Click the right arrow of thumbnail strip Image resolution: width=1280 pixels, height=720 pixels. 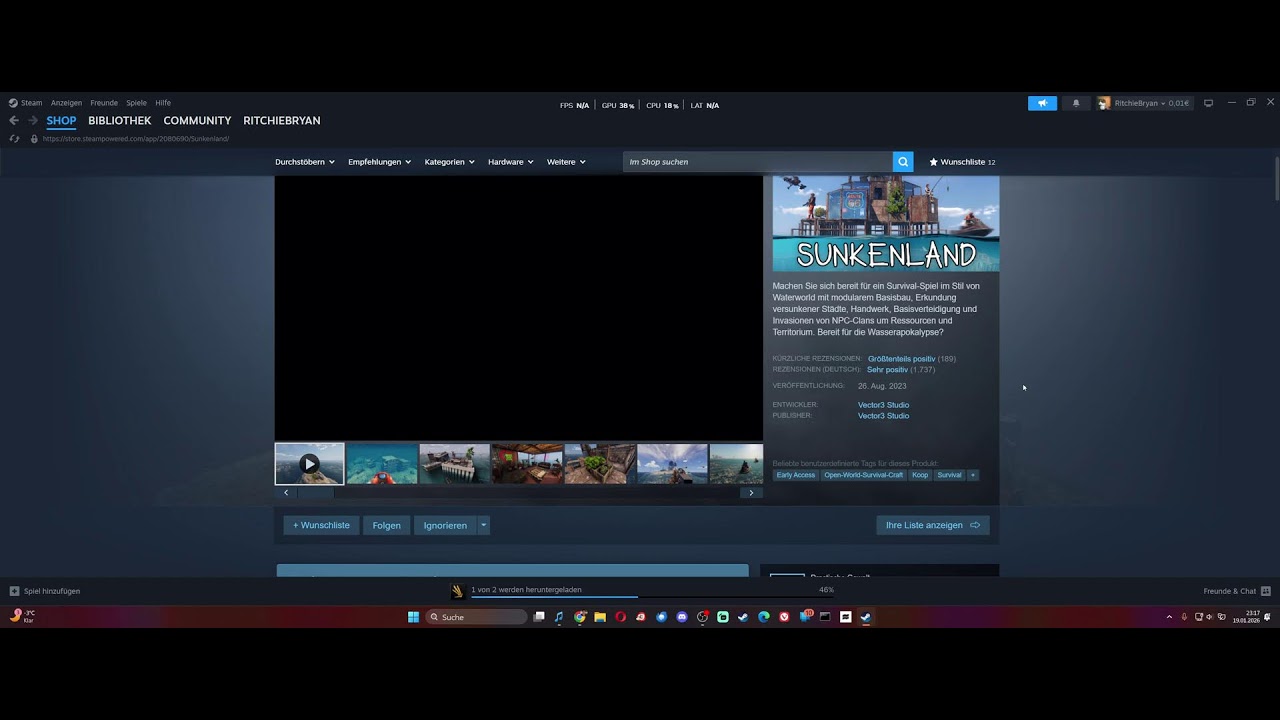(752, 493)
